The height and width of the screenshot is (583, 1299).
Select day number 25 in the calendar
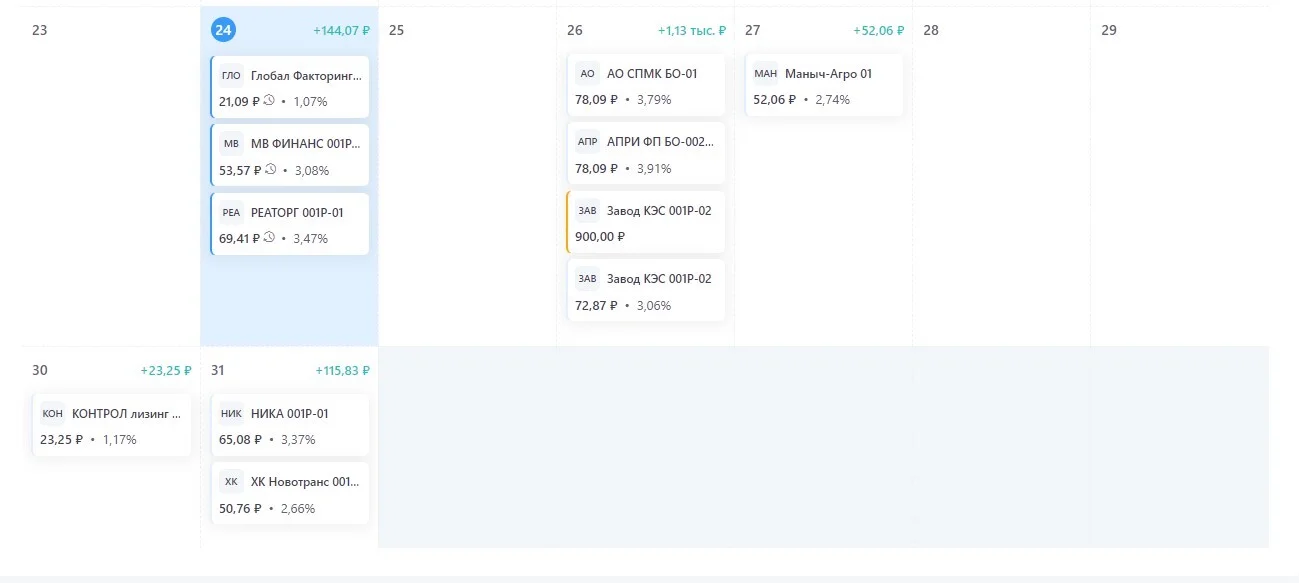coord(396,30)
